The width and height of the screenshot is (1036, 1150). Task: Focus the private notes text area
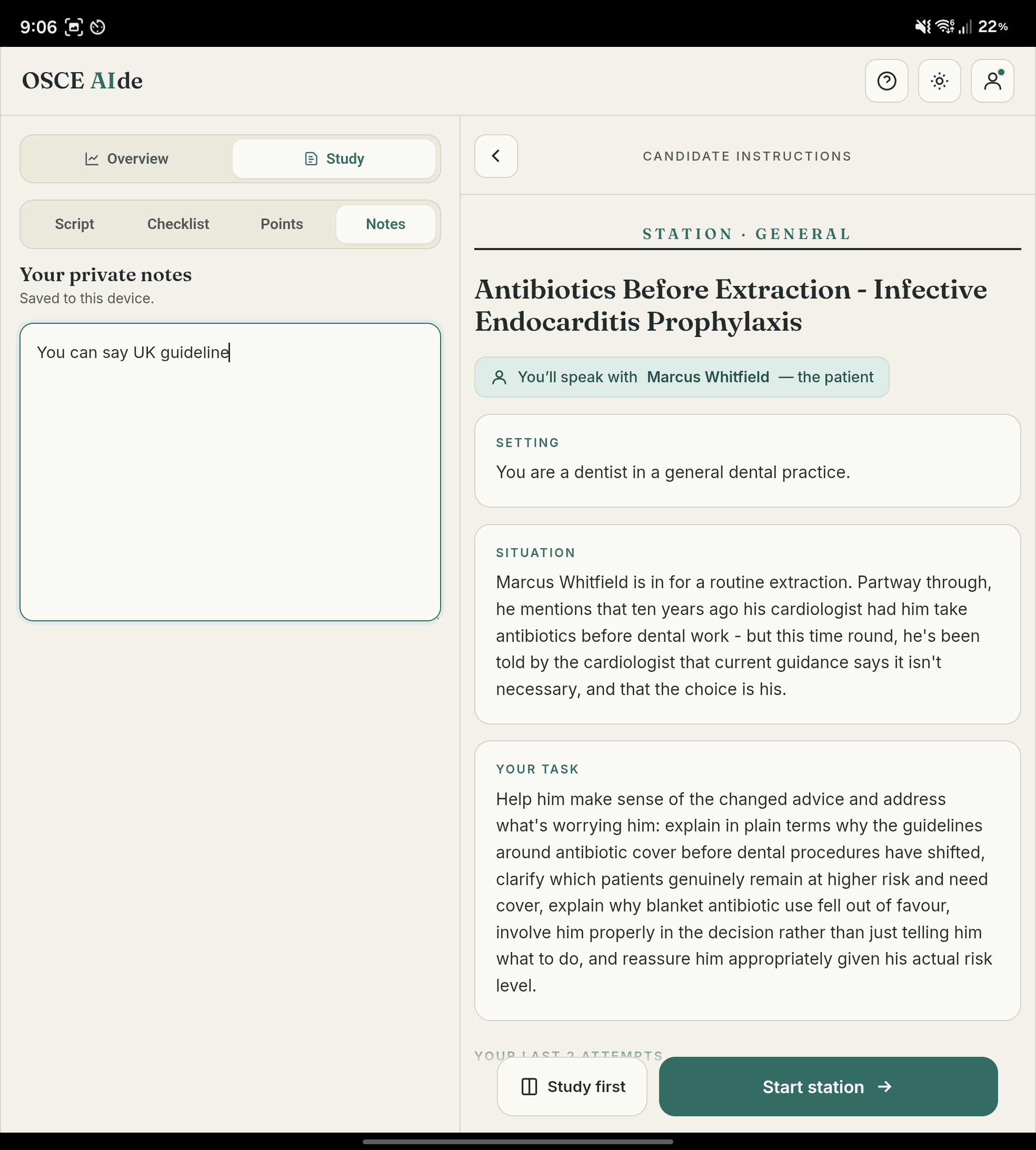(230, 472)
